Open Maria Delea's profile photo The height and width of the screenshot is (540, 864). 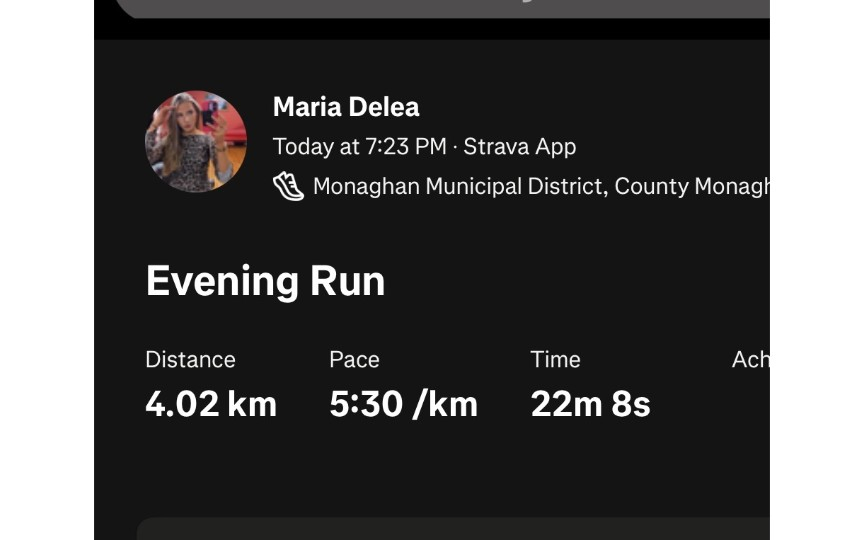click(196, 141)
